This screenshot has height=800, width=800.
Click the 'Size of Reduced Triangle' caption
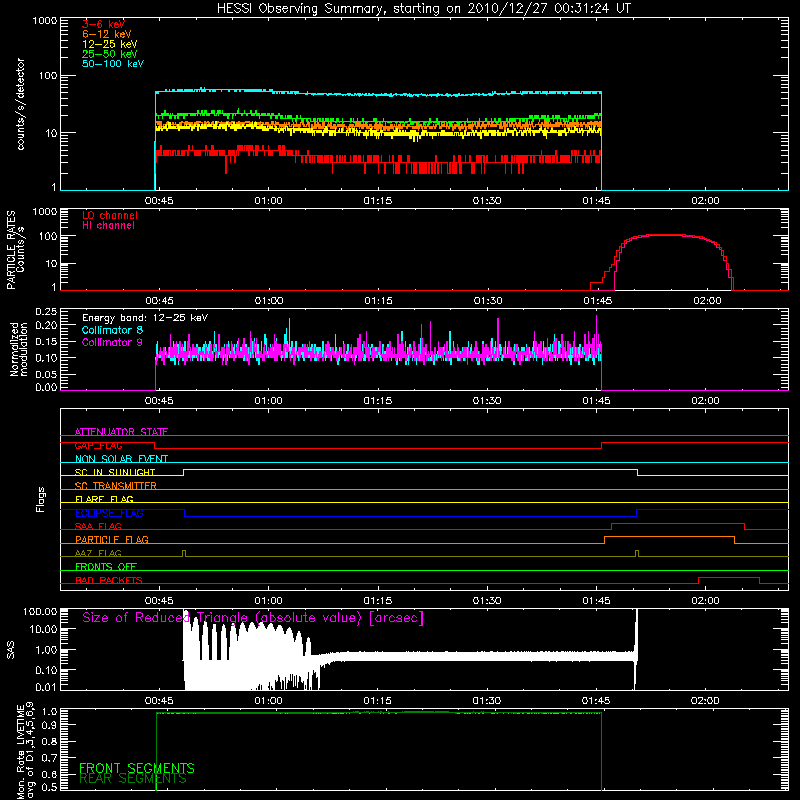pos(253,618)
